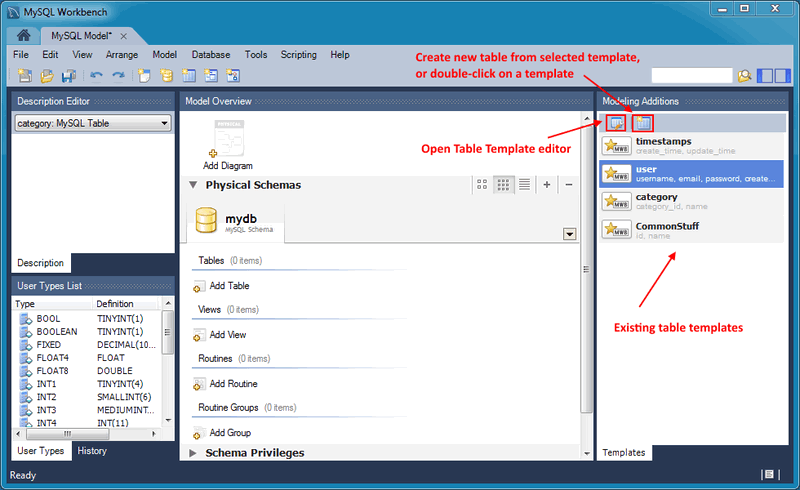Image resolution: width=800 pixels, height=490 pixels.
Task: Click the Add Group icon
Action: (x=199, y=433)
